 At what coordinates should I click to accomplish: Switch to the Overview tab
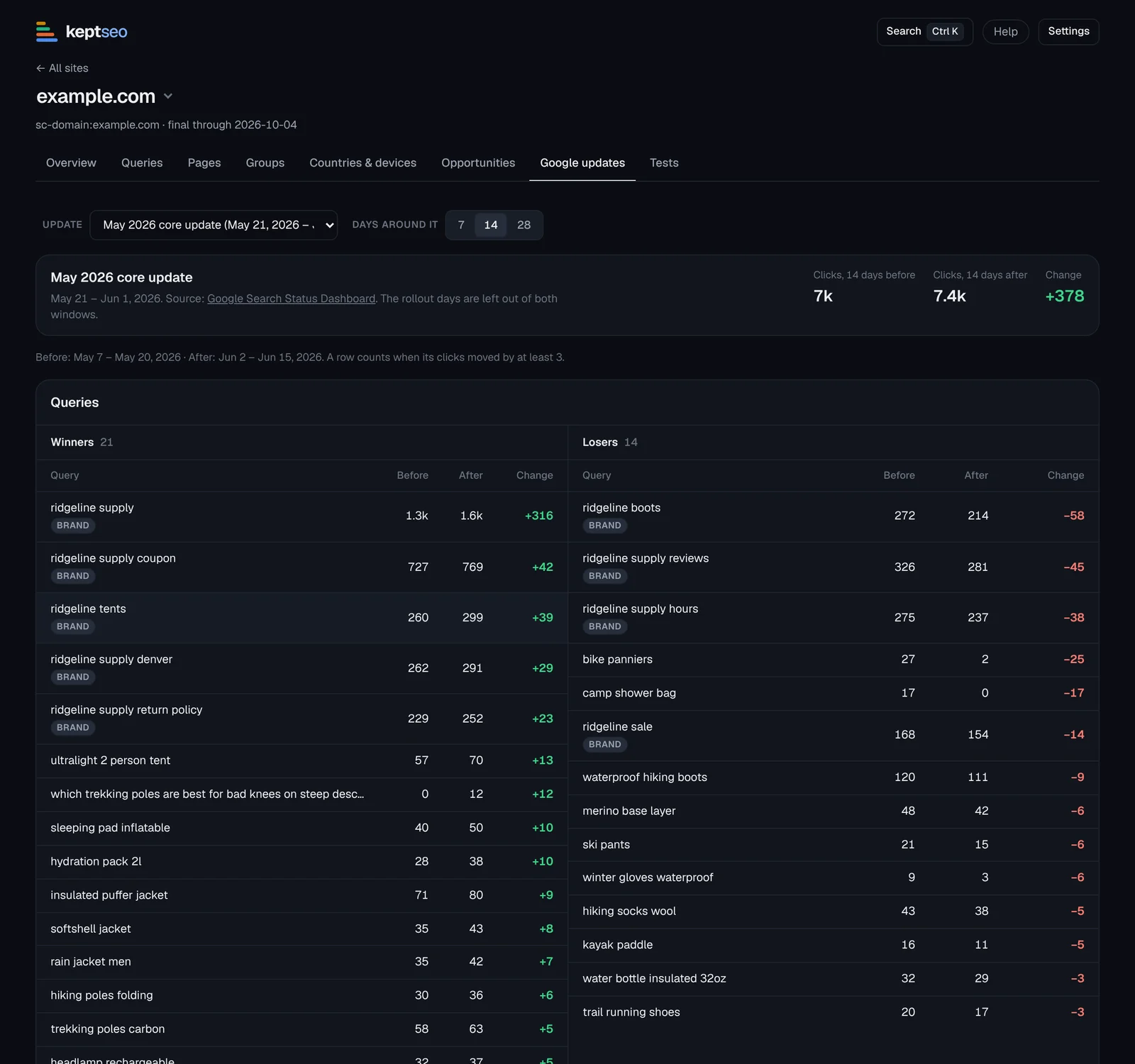[71, 162]
